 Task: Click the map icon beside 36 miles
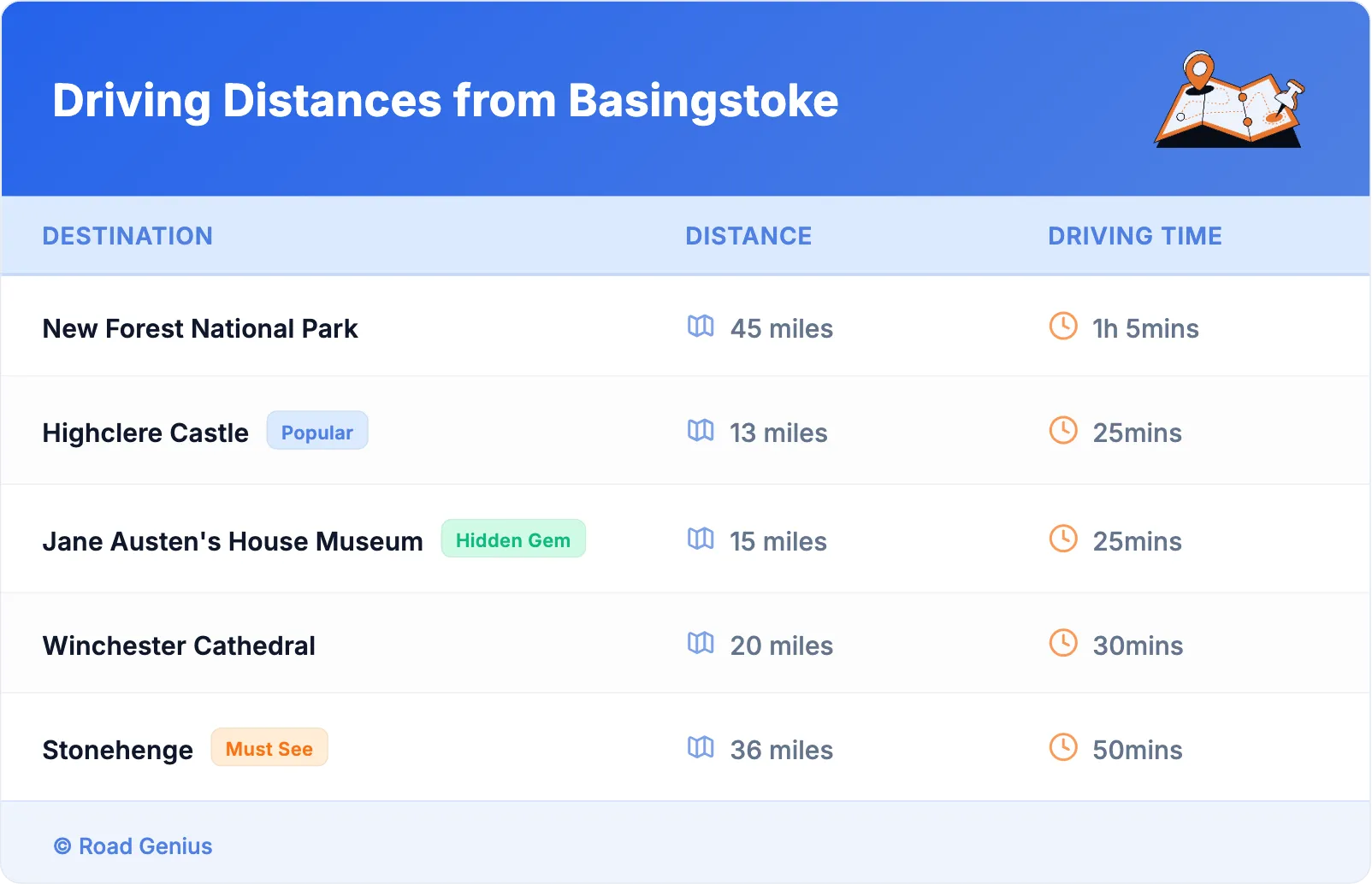(701, 748)
